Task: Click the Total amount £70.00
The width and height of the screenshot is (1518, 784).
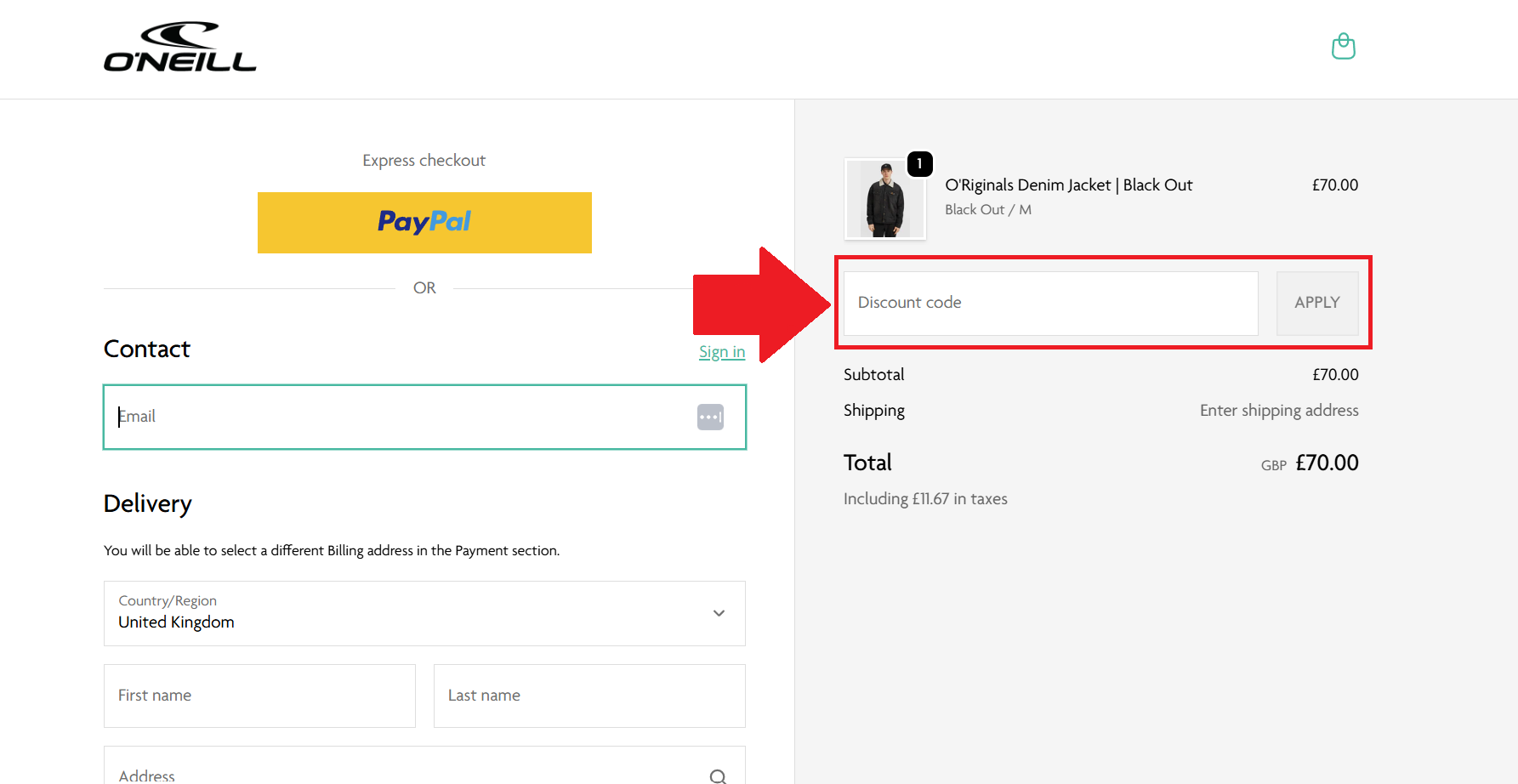Action: click(1327, 463)
